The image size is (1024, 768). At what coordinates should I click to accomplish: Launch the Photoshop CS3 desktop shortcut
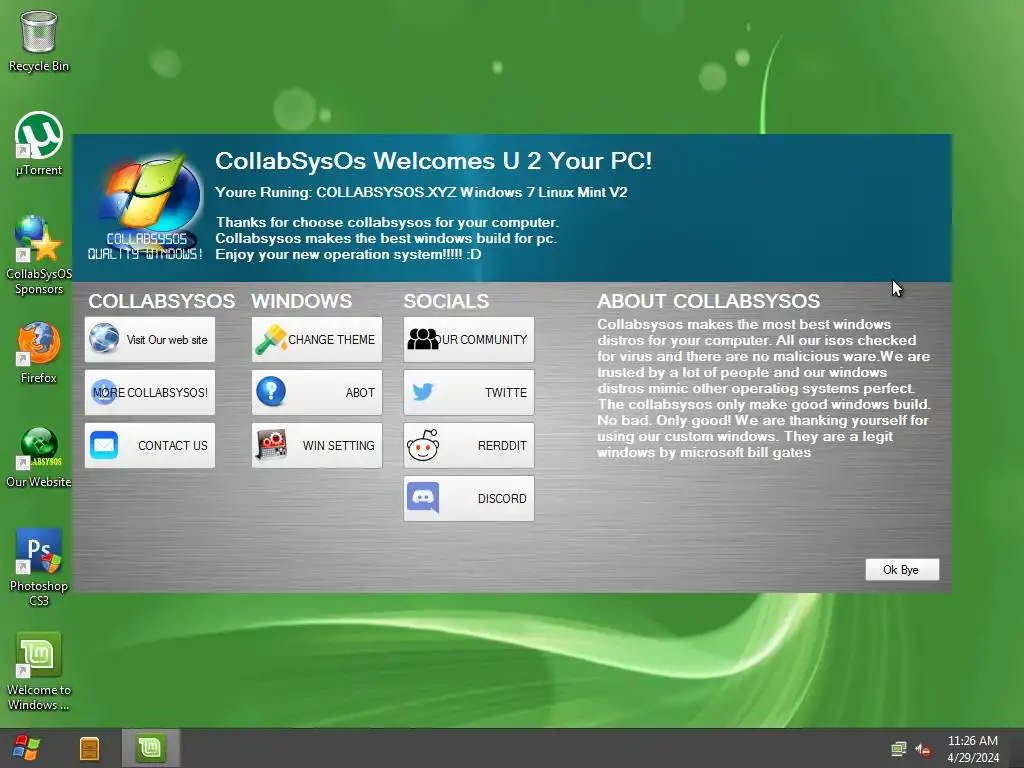[x=39, y=567]
